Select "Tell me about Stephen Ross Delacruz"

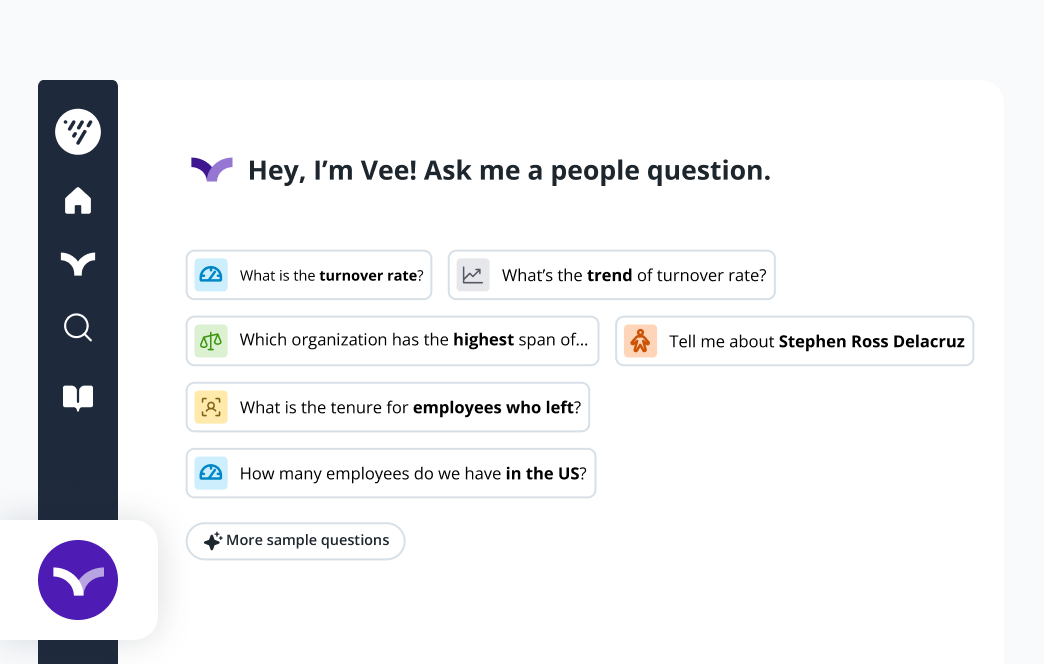click(x=816, y=341)
